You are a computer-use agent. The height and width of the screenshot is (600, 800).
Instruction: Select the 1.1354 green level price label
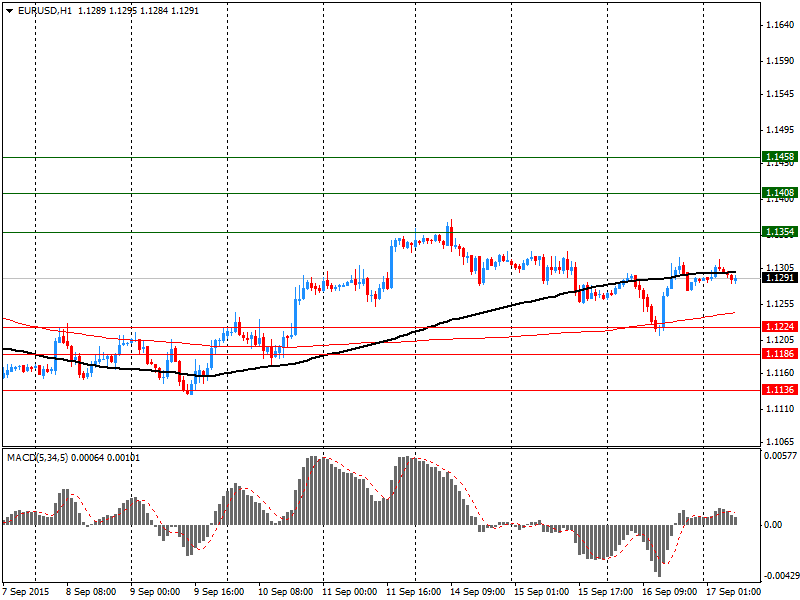coord(780,232)
